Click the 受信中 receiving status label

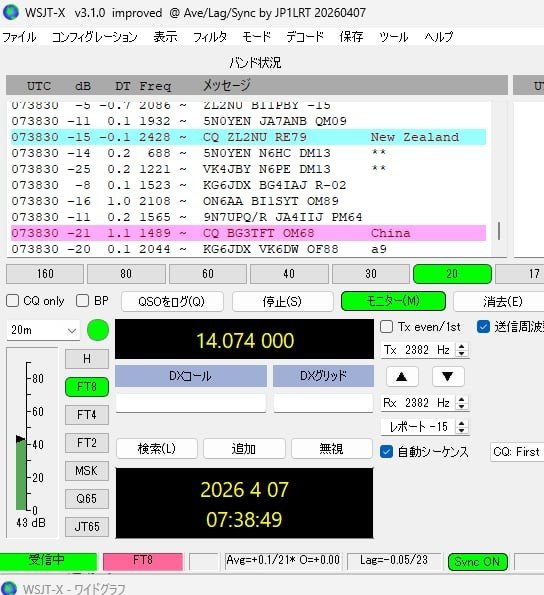48,561
